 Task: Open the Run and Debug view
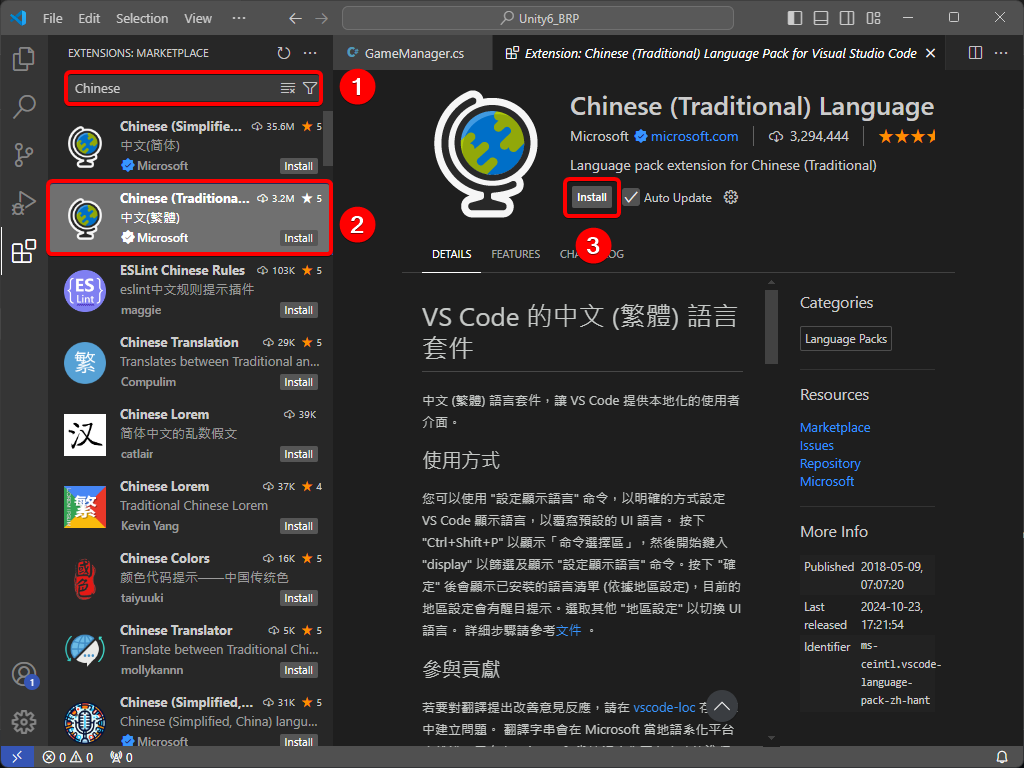24,203
